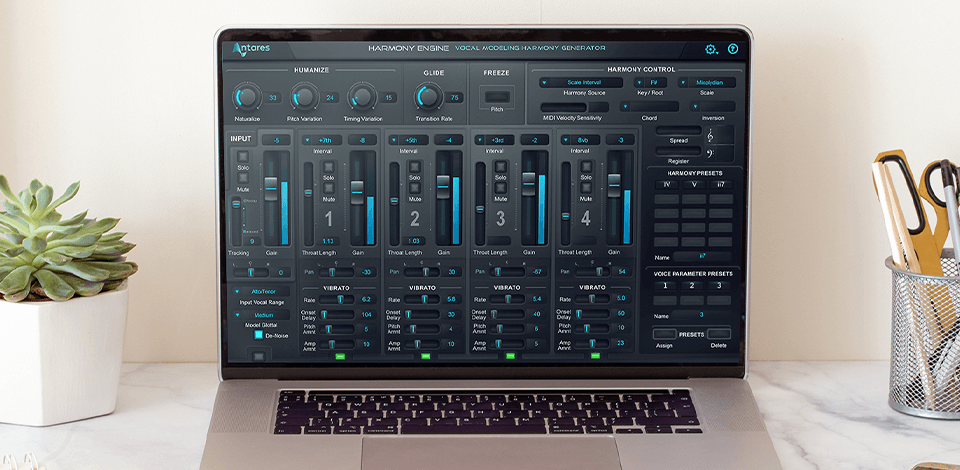Click the Harmony Presets Name field

702,256
